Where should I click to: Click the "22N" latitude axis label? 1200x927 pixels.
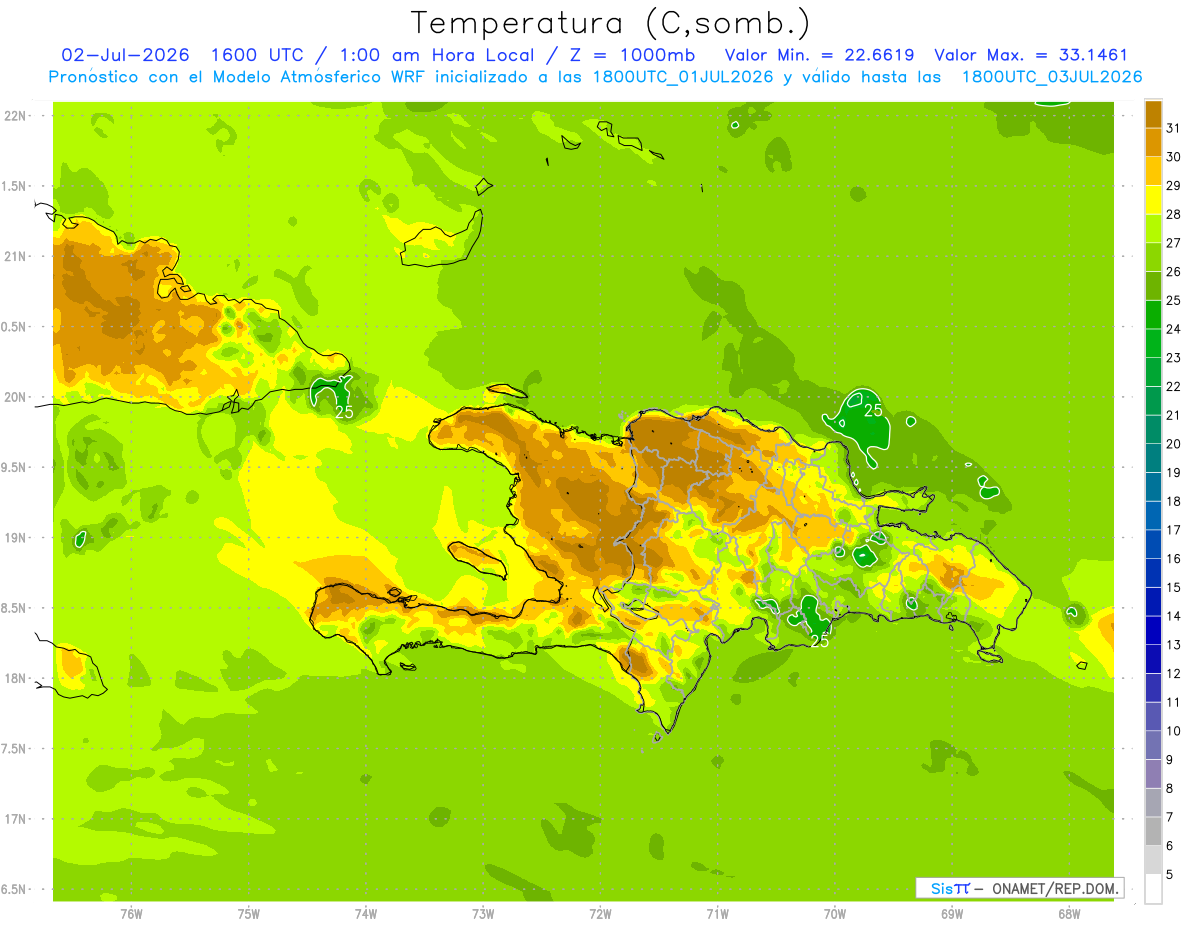[x=16, y=116]
